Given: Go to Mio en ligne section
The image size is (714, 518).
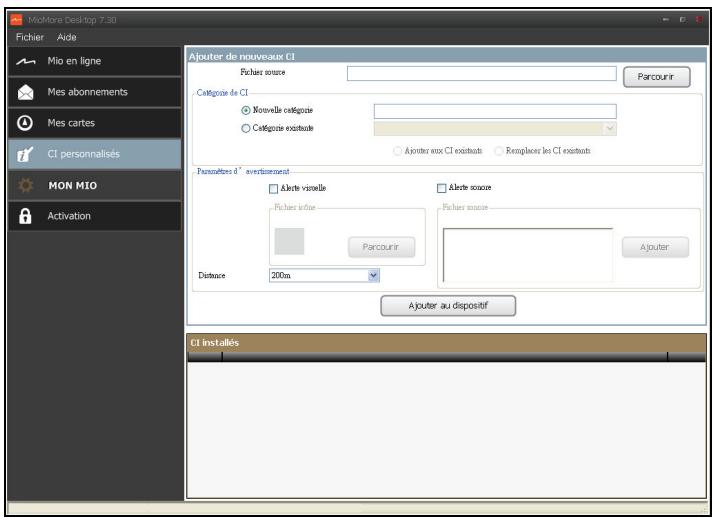Looking at the screenshot, I should (95, 61).
